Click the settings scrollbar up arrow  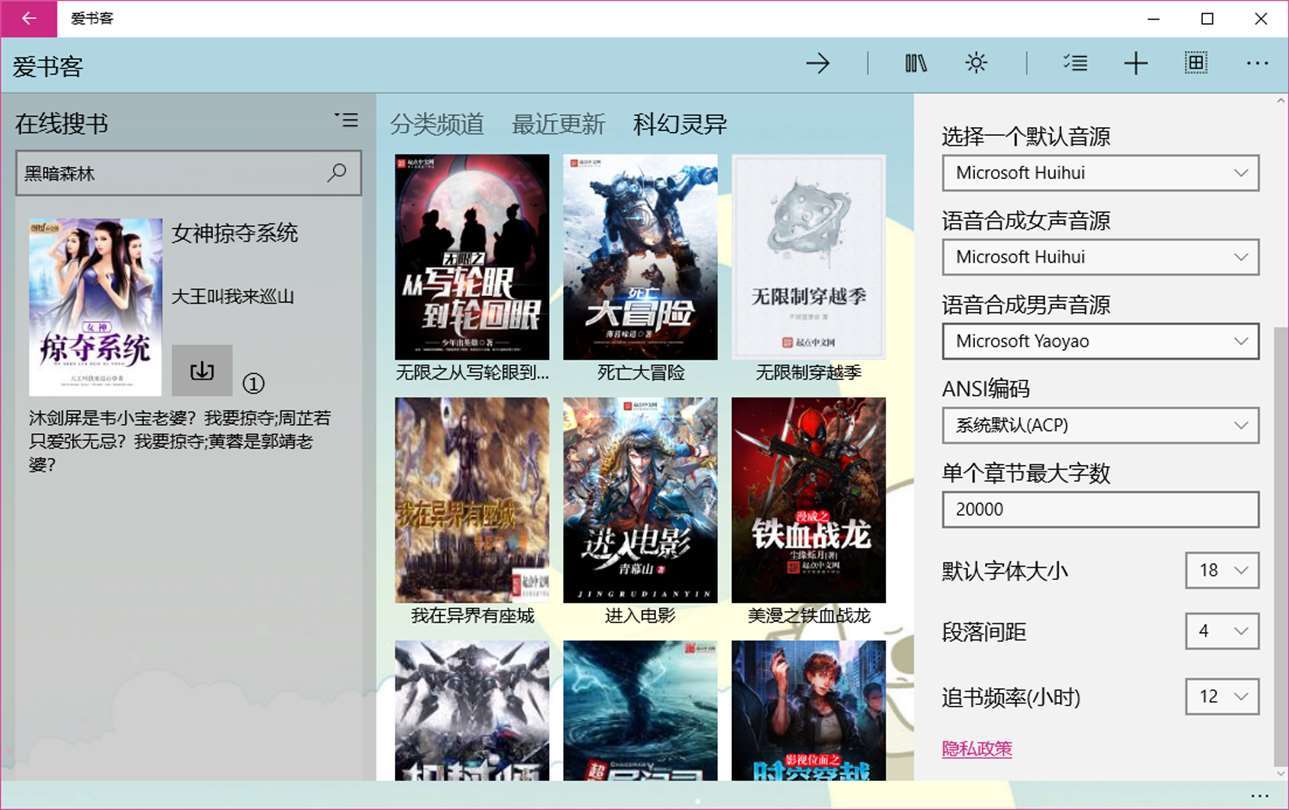coord(1280,101)
